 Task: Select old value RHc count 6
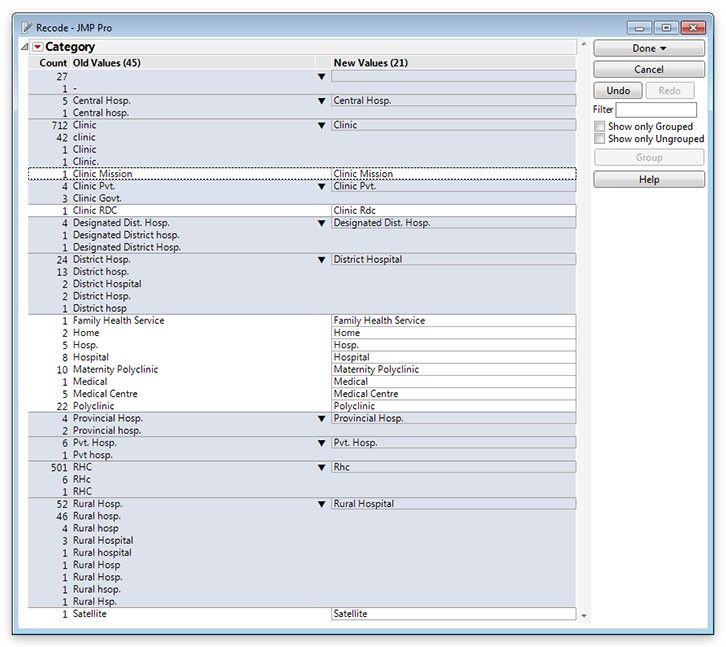point(81,479)
